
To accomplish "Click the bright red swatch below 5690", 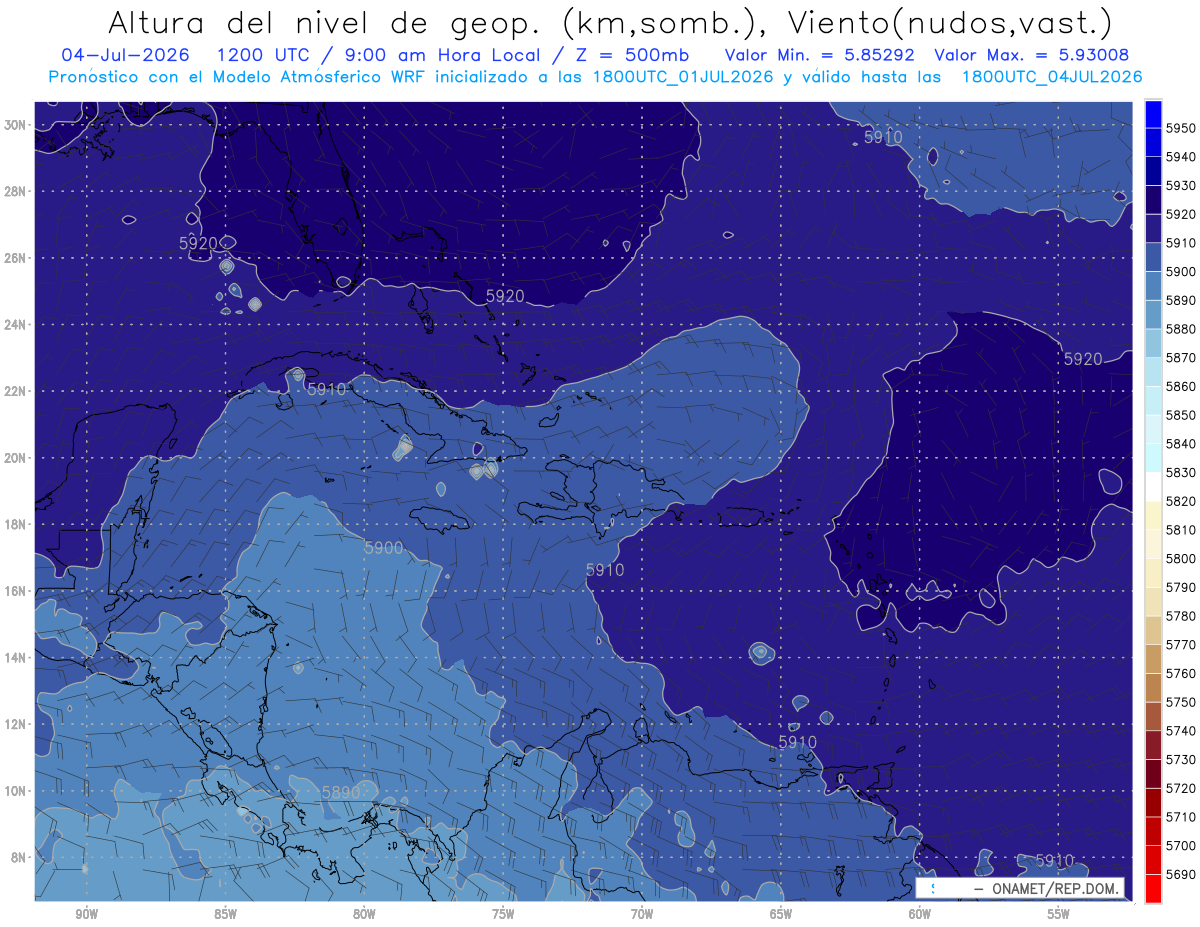I will point(1153,888).
